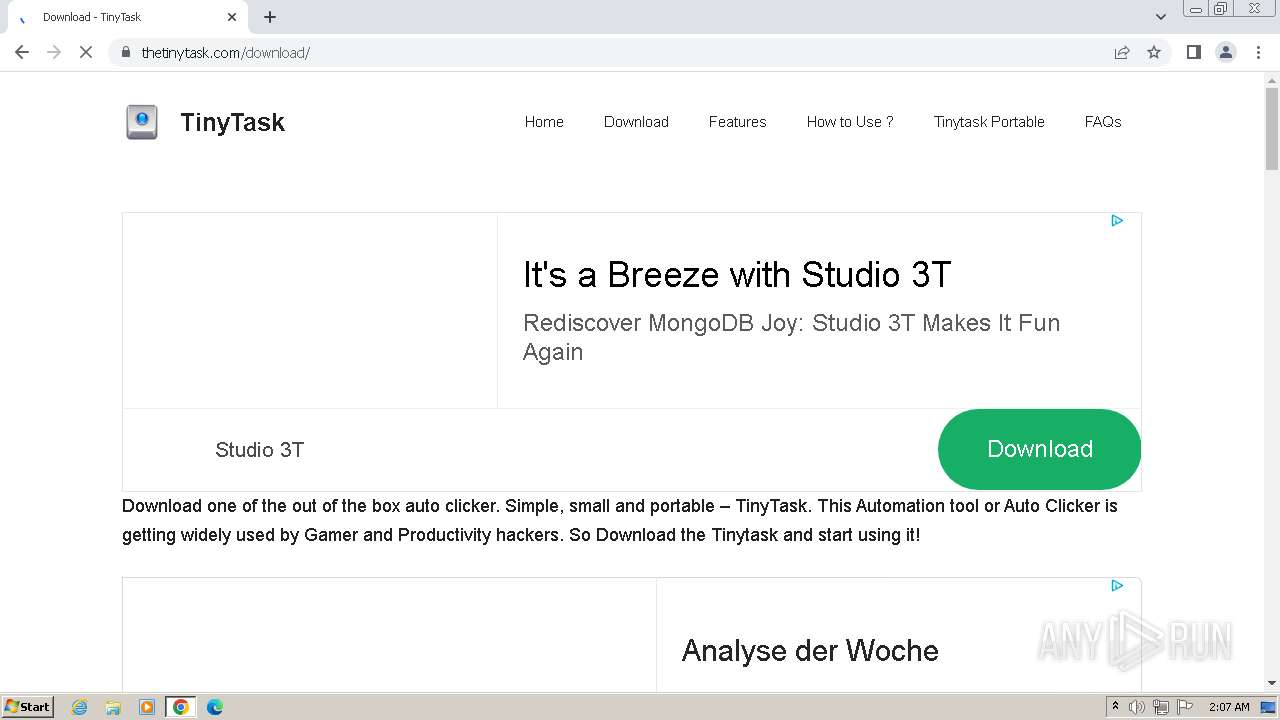Open File Explorer from taskbar

pos(113,707)
